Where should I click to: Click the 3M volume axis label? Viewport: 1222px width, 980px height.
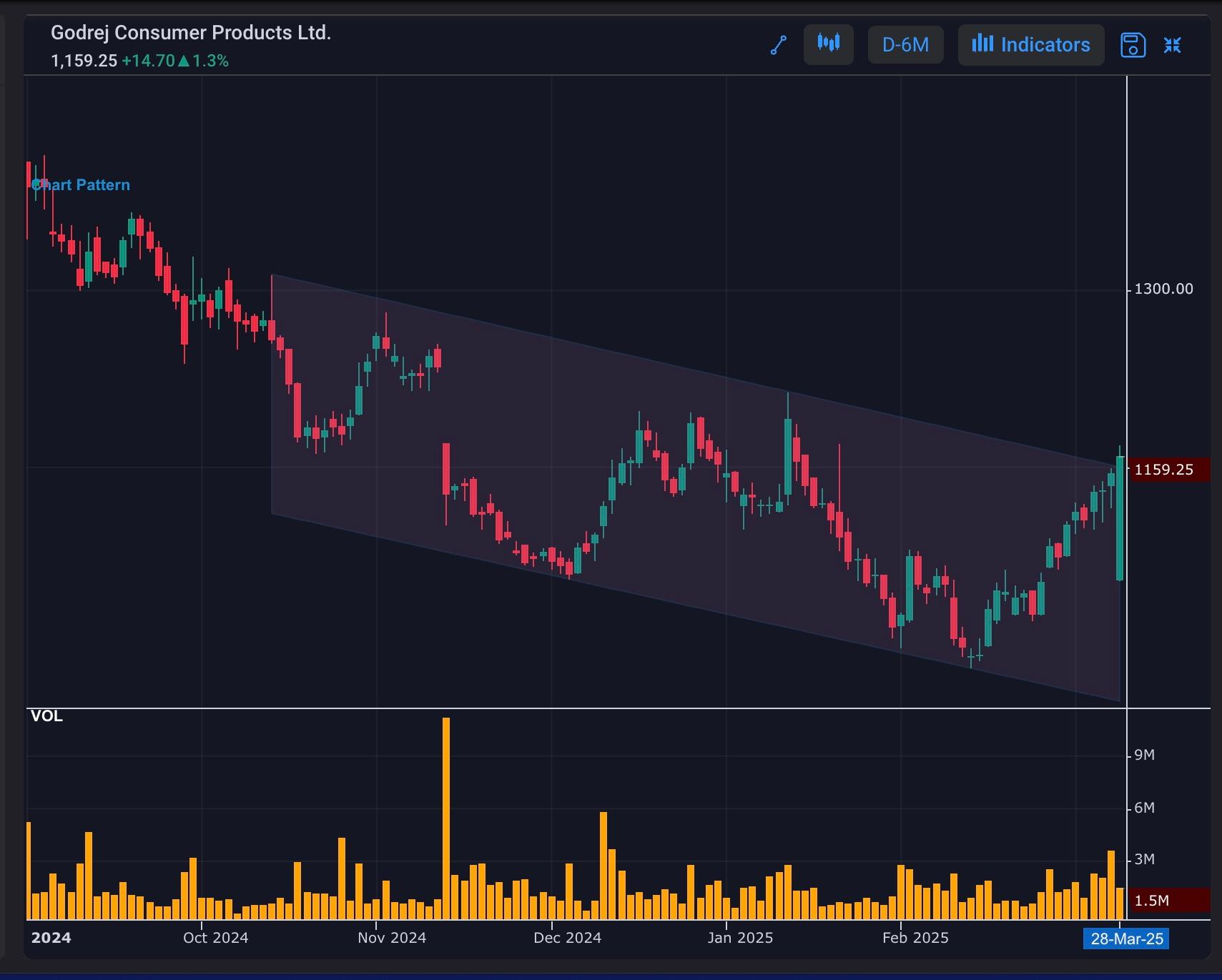tap(1144, 859)
